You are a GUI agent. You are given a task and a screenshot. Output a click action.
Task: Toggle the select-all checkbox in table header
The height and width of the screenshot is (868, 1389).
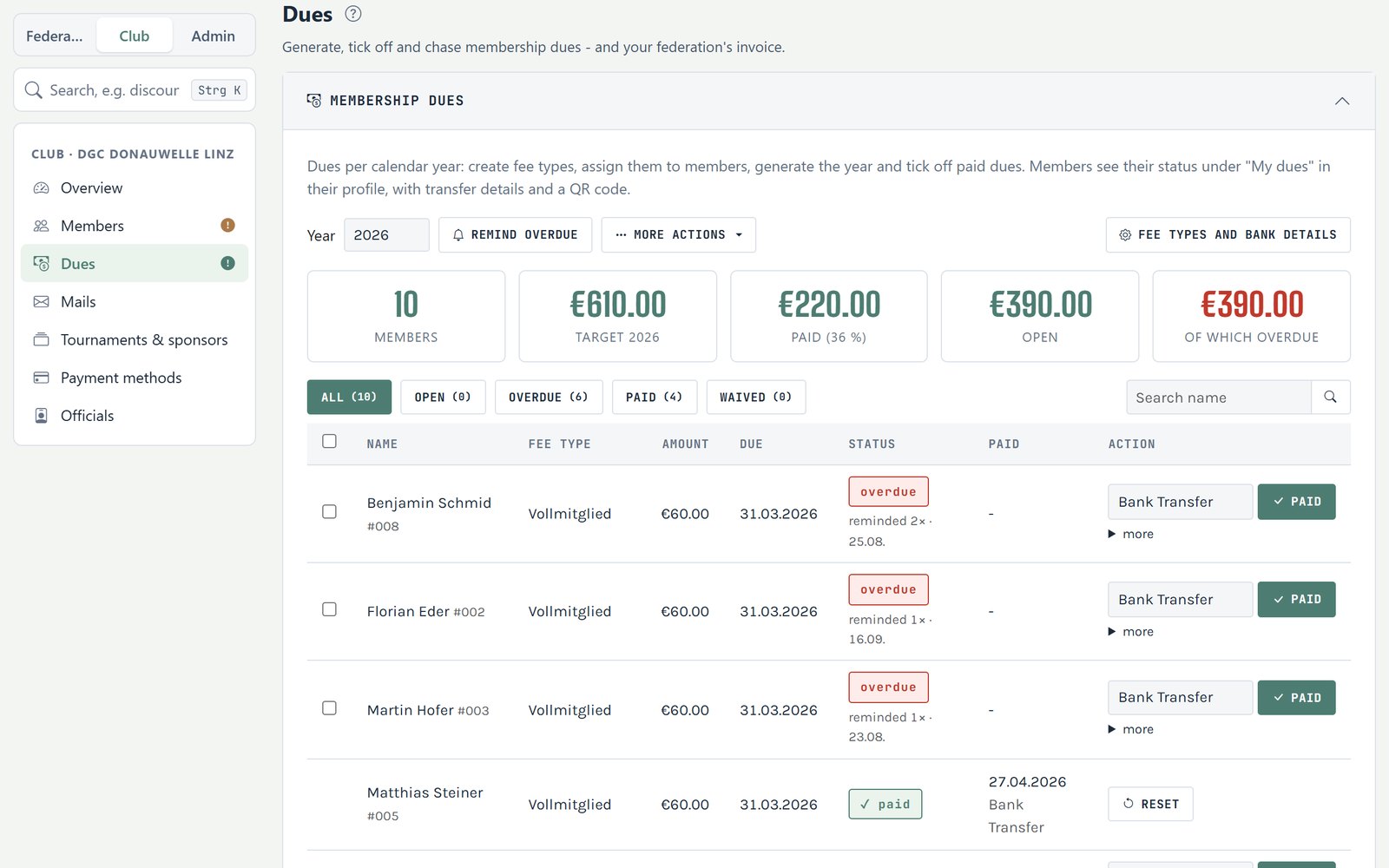coord(329,442)
